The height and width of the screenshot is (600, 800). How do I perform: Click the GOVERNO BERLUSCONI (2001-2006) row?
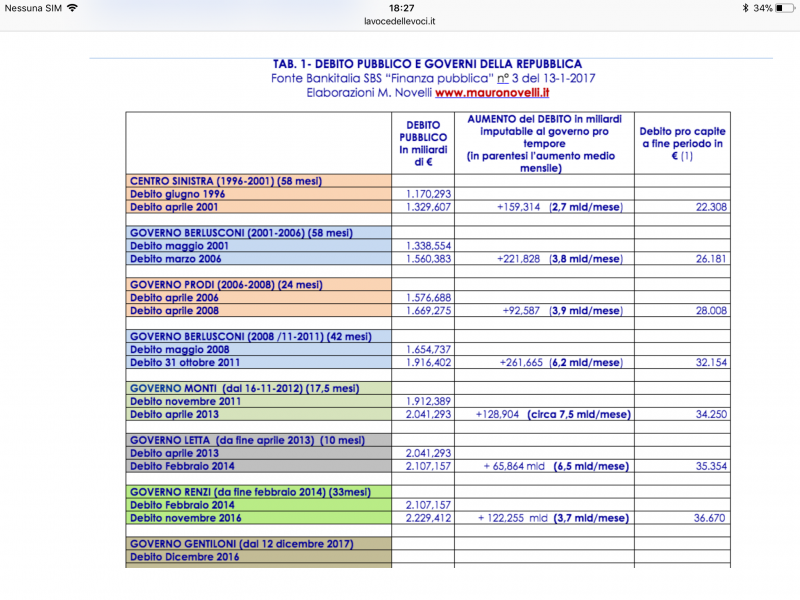tap(242, 232)
